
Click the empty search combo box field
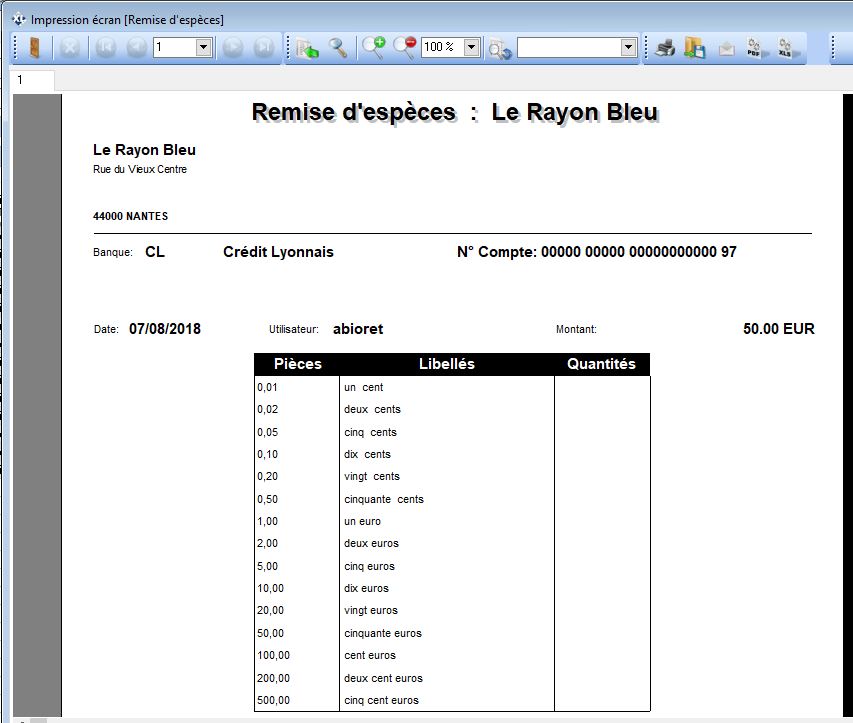coord(569,47)
